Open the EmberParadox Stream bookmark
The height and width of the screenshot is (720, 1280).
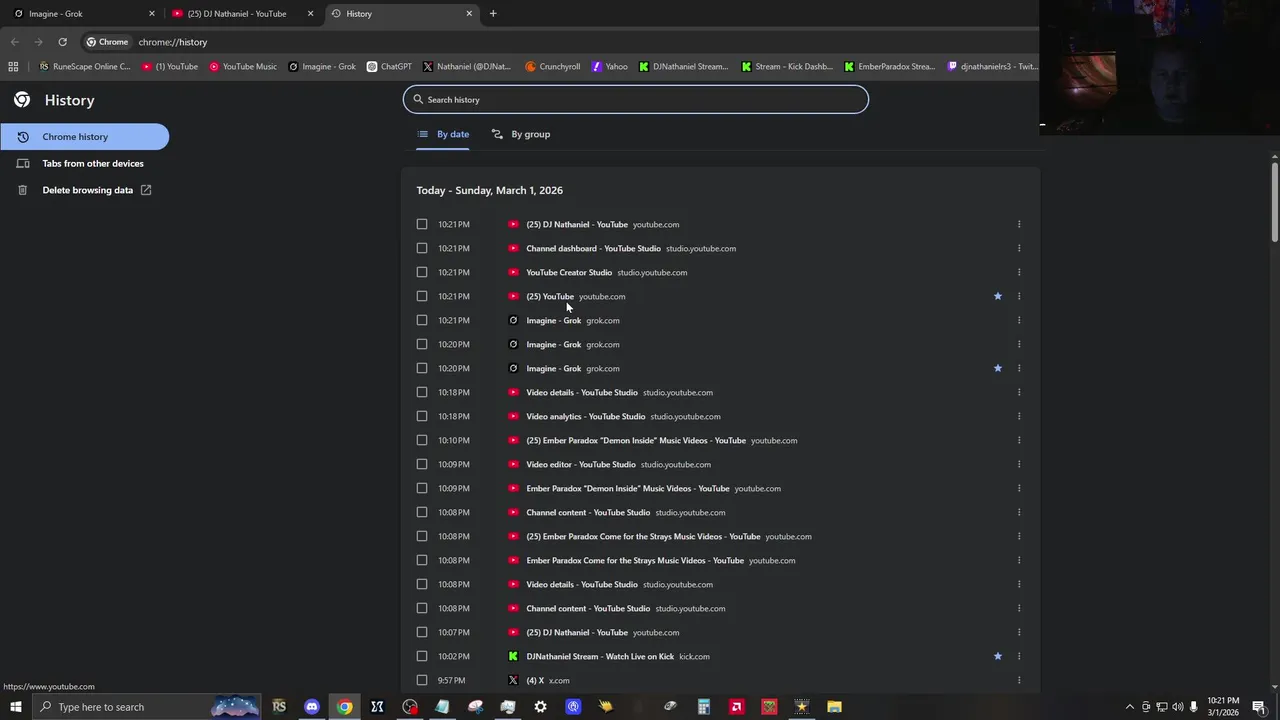click(x=890, y=67)
